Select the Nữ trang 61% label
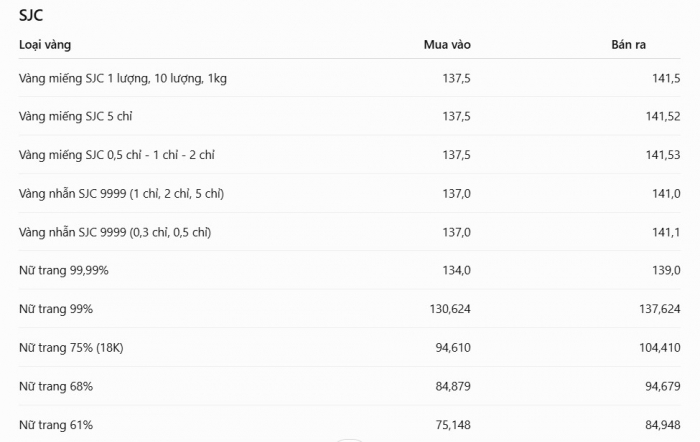700x442 pixels. tap(56, 425)
